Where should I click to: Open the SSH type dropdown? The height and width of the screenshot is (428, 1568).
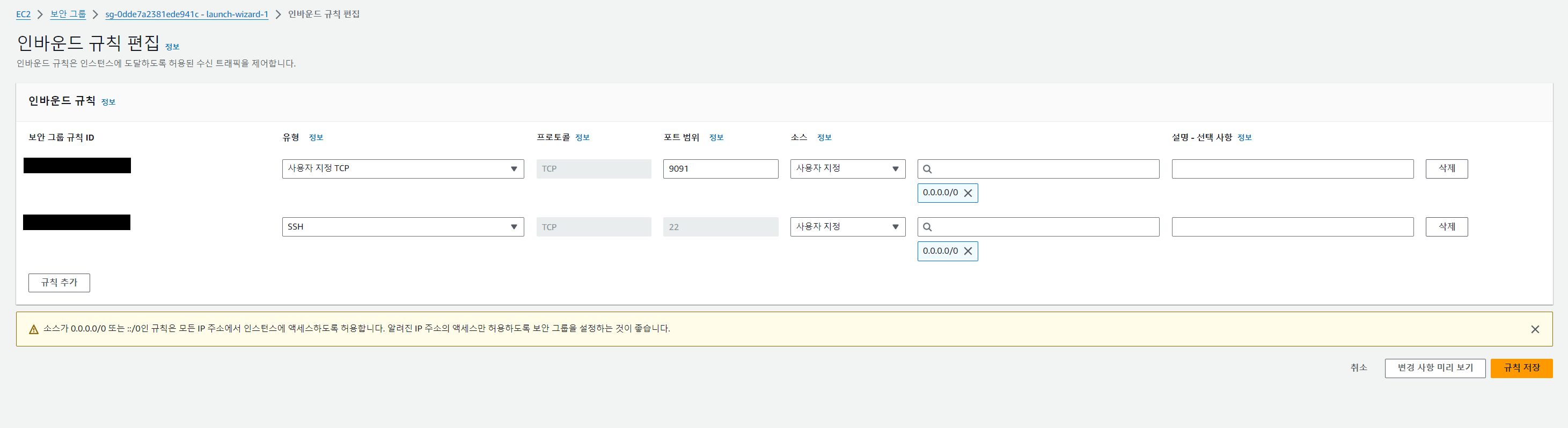tap(403, 227)
